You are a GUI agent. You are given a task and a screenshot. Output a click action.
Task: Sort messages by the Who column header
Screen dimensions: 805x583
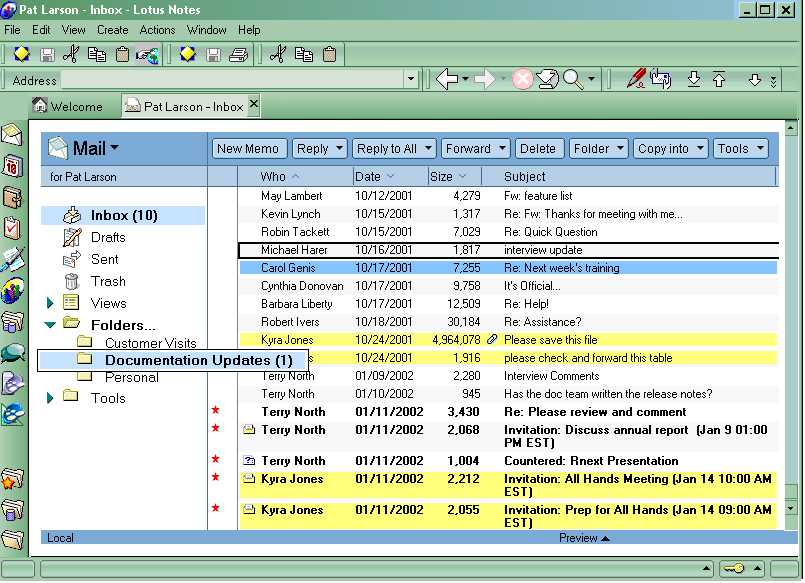click(x=273, y=177)
